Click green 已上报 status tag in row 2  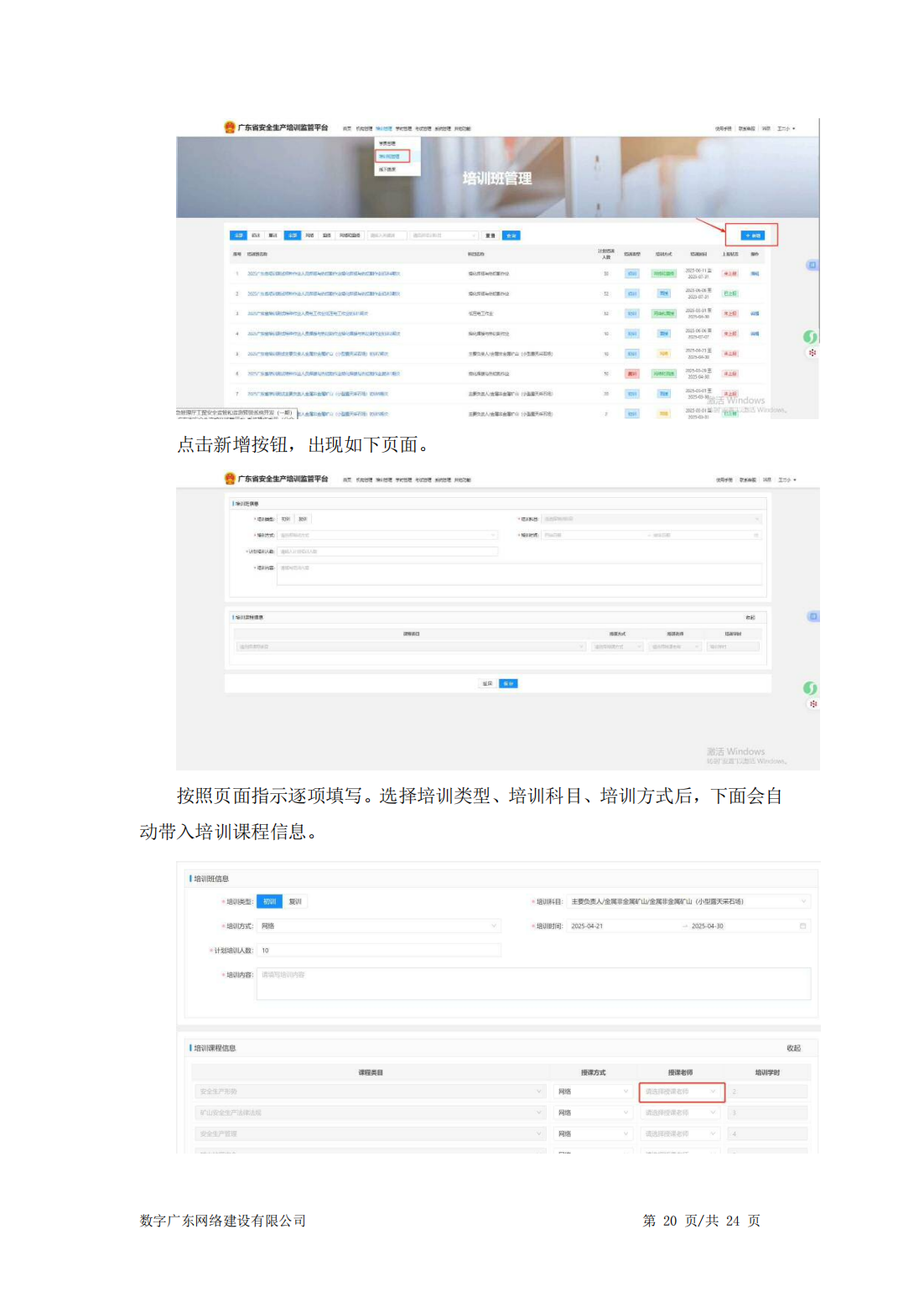[x=730, y=293]
